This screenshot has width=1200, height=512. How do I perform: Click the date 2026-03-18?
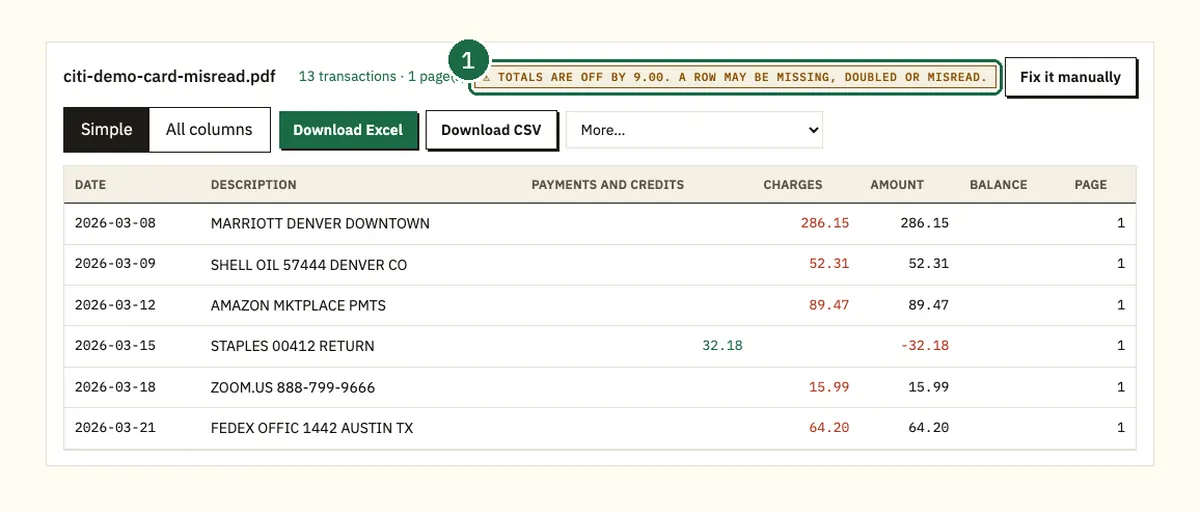coord(115,387)
